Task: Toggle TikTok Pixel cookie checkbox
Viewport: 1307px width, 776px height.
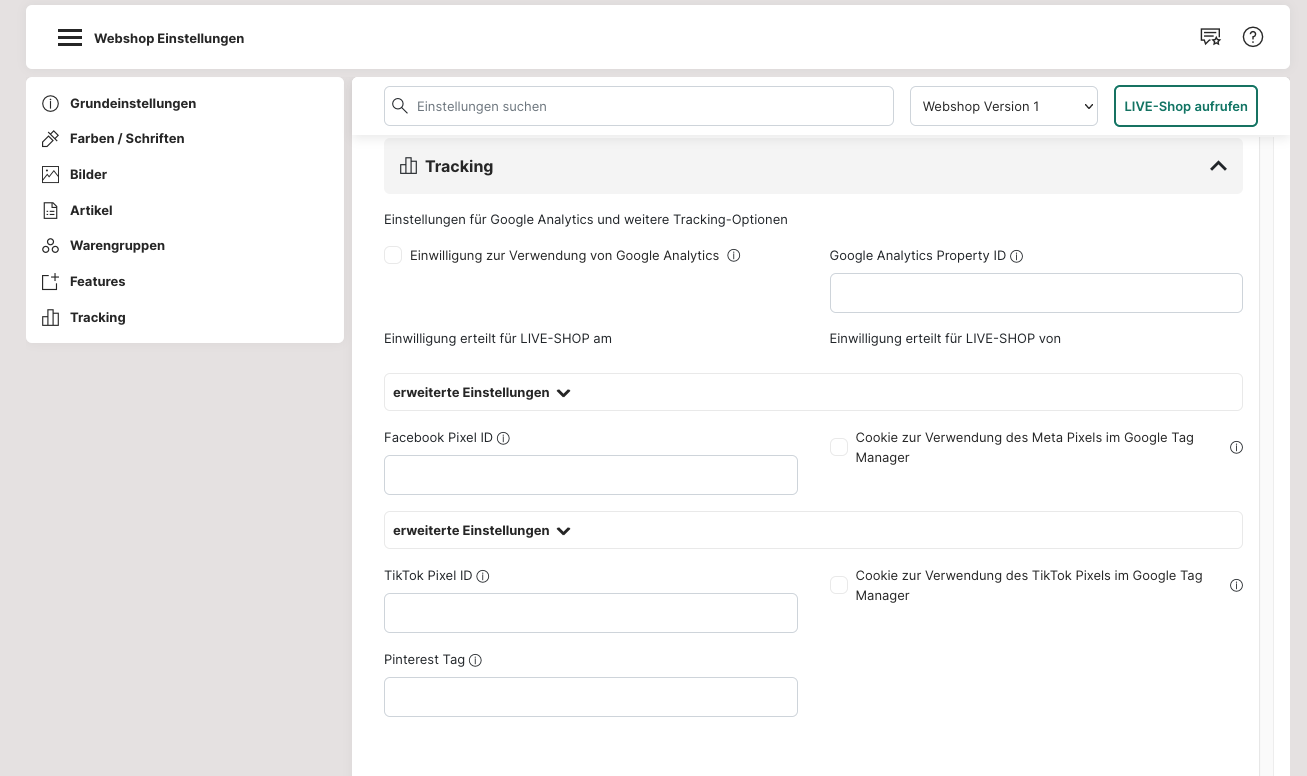Action: pyautogui.click(x=839, y=585)
